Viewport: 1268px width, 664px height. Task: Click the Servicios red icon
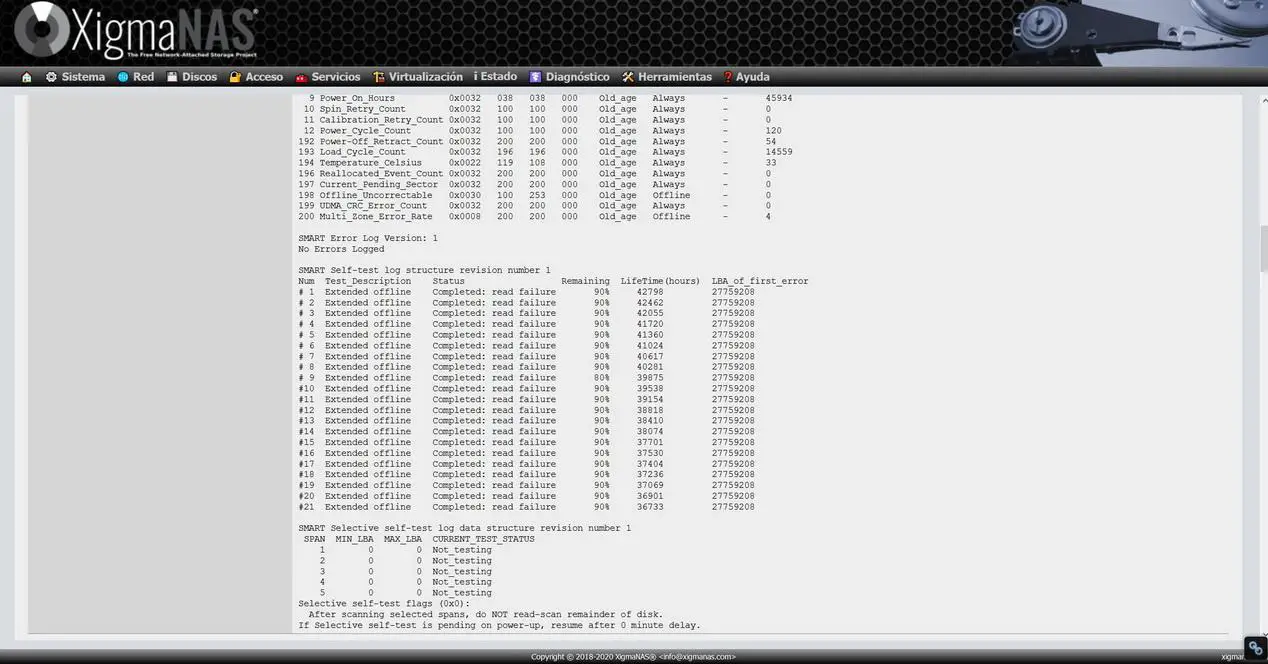pyautogui.click(x=301, y=77)
